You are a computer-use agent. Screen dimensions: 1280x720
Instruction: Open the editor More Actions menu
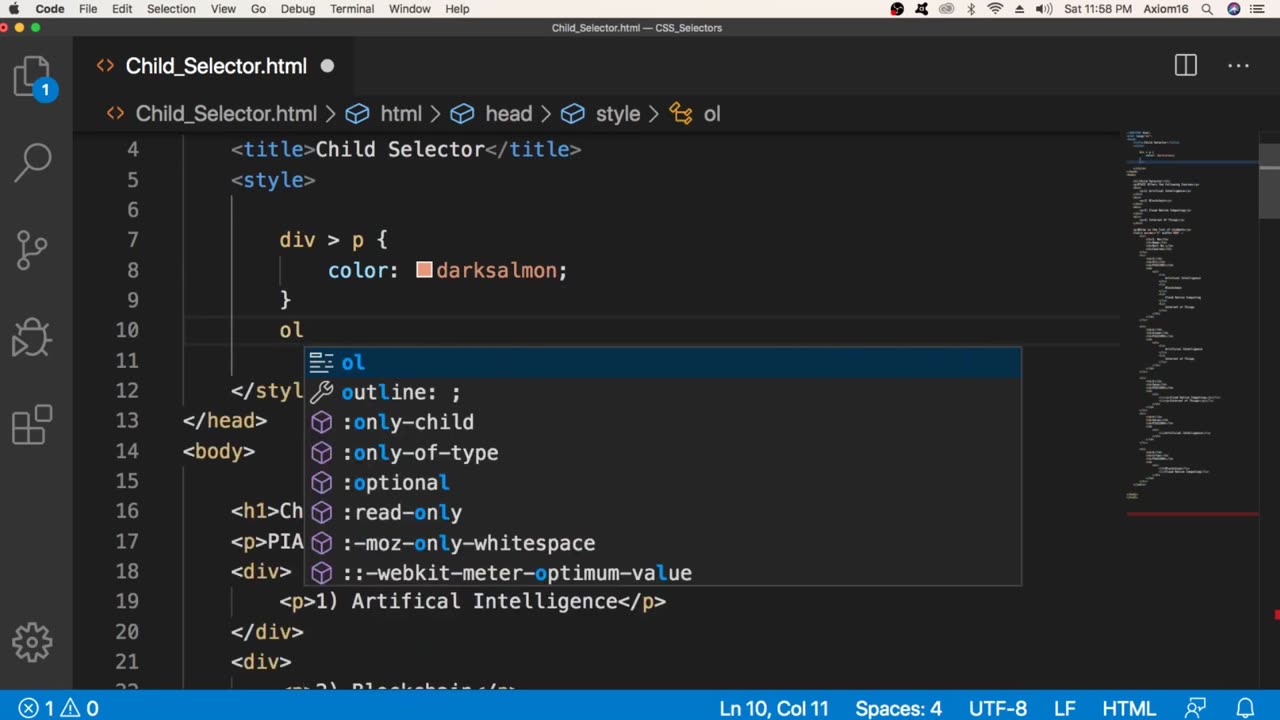(x=1239, y=66)
